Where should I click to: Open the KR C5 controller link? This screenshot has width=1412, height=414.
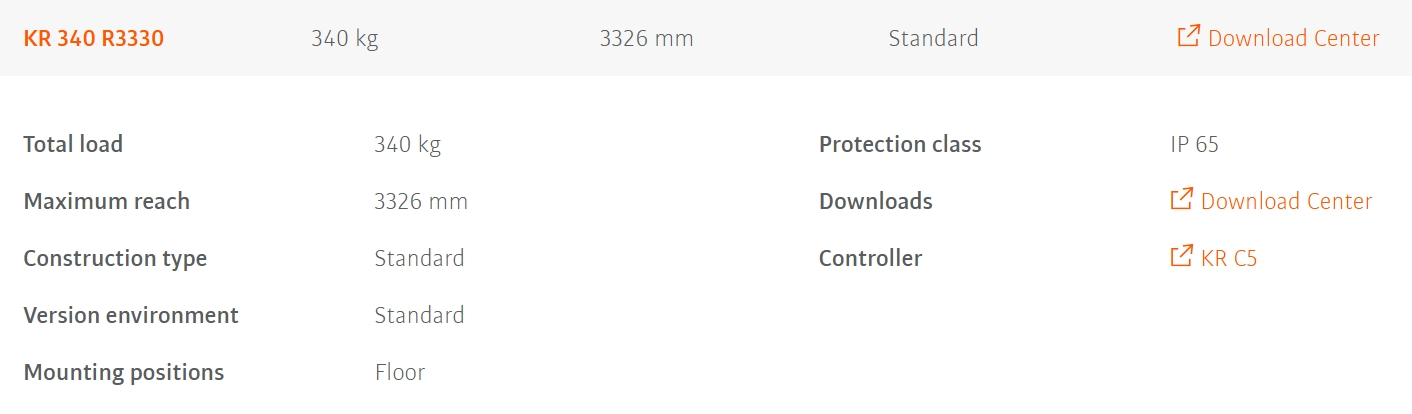pos(1229,259)
